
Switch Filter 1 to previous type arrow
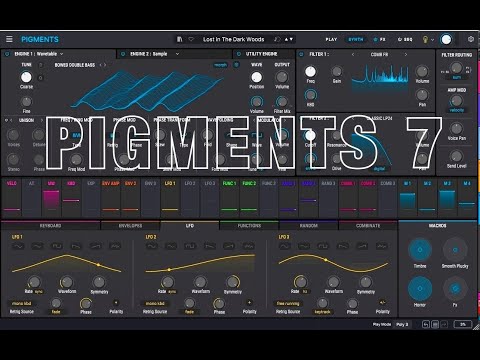click(x=353, y=54)
